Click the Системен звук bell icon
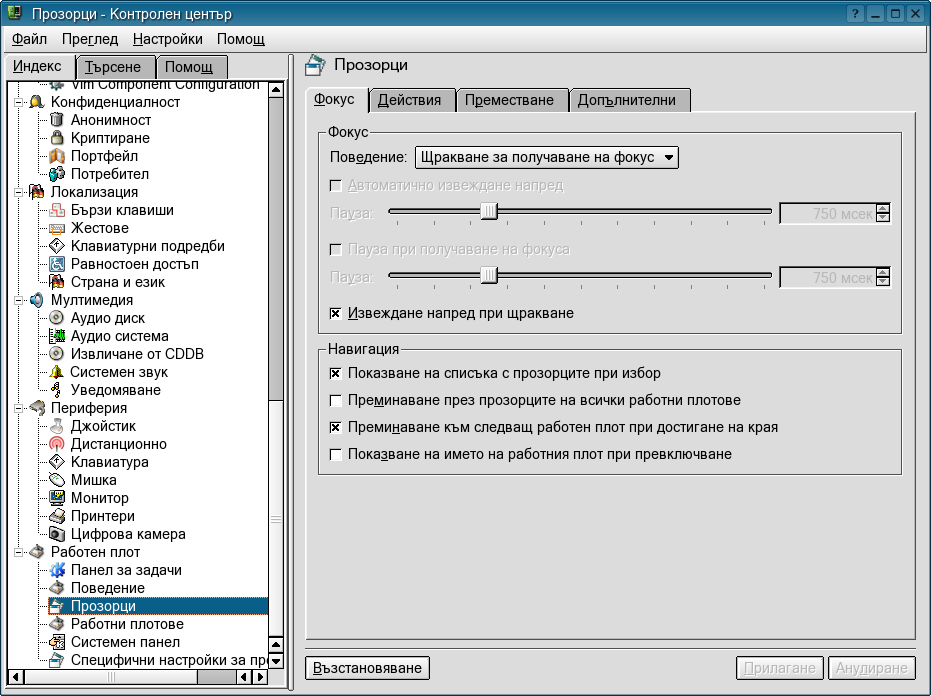The height and width of the screenshot is (696, 931). click(57, 372)
